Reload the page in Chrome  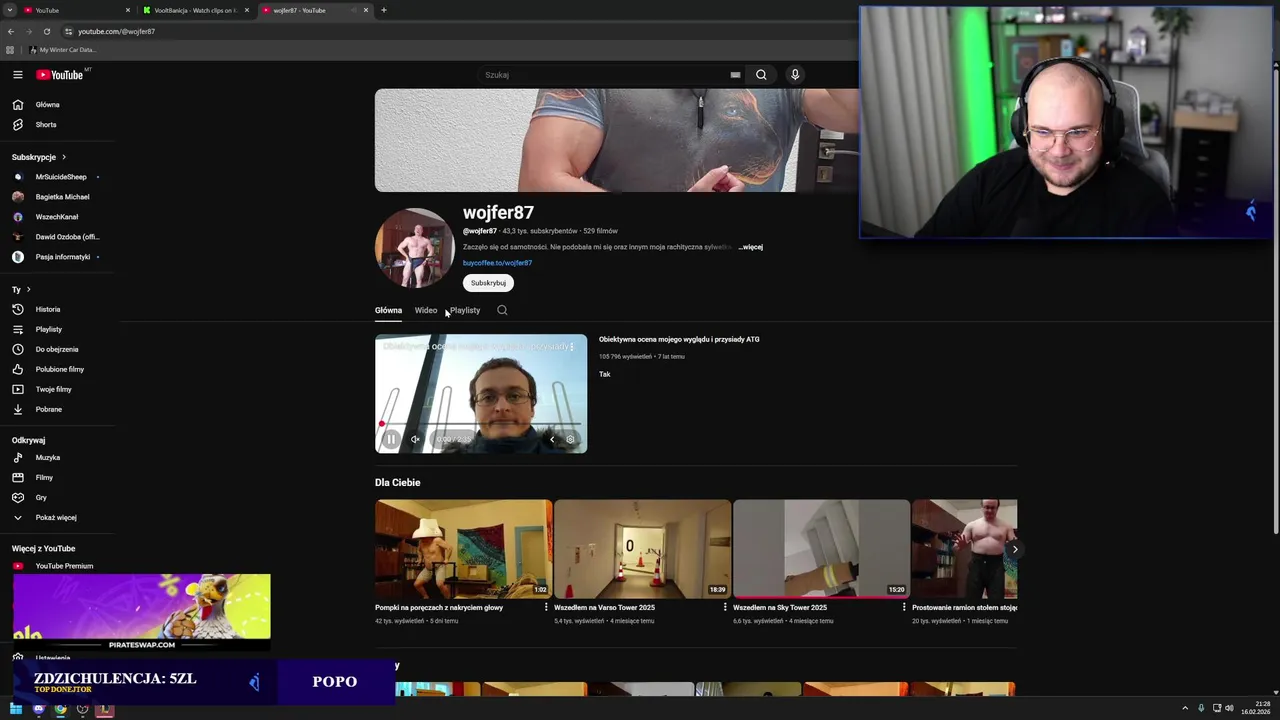pos(46,31)
